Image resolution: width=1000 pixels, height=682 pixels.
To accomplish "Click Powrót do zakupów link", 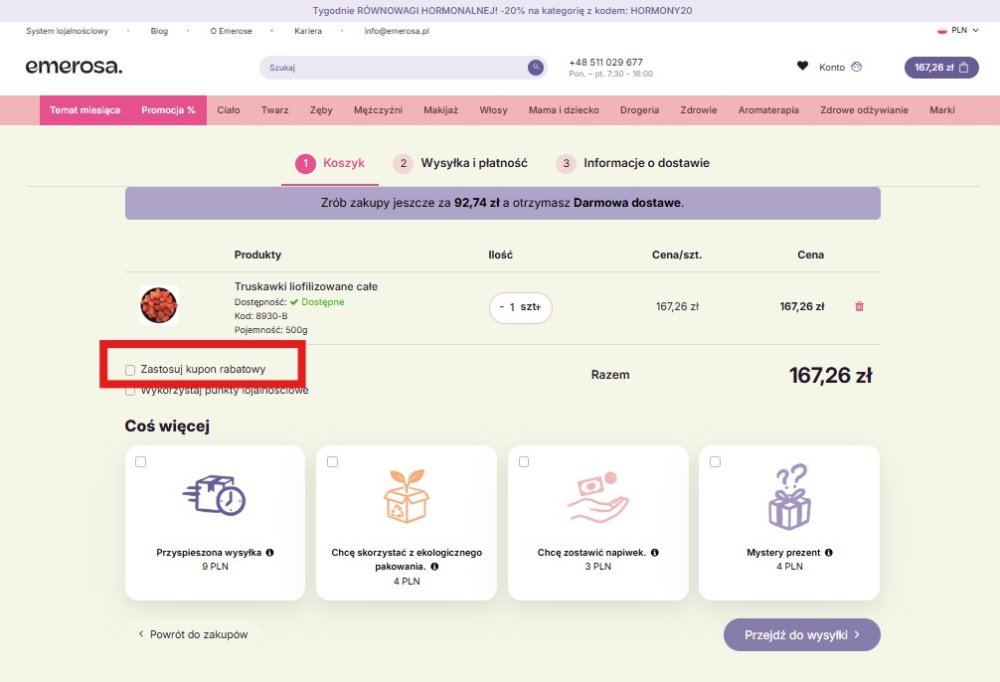I will [x=193, y=634].
